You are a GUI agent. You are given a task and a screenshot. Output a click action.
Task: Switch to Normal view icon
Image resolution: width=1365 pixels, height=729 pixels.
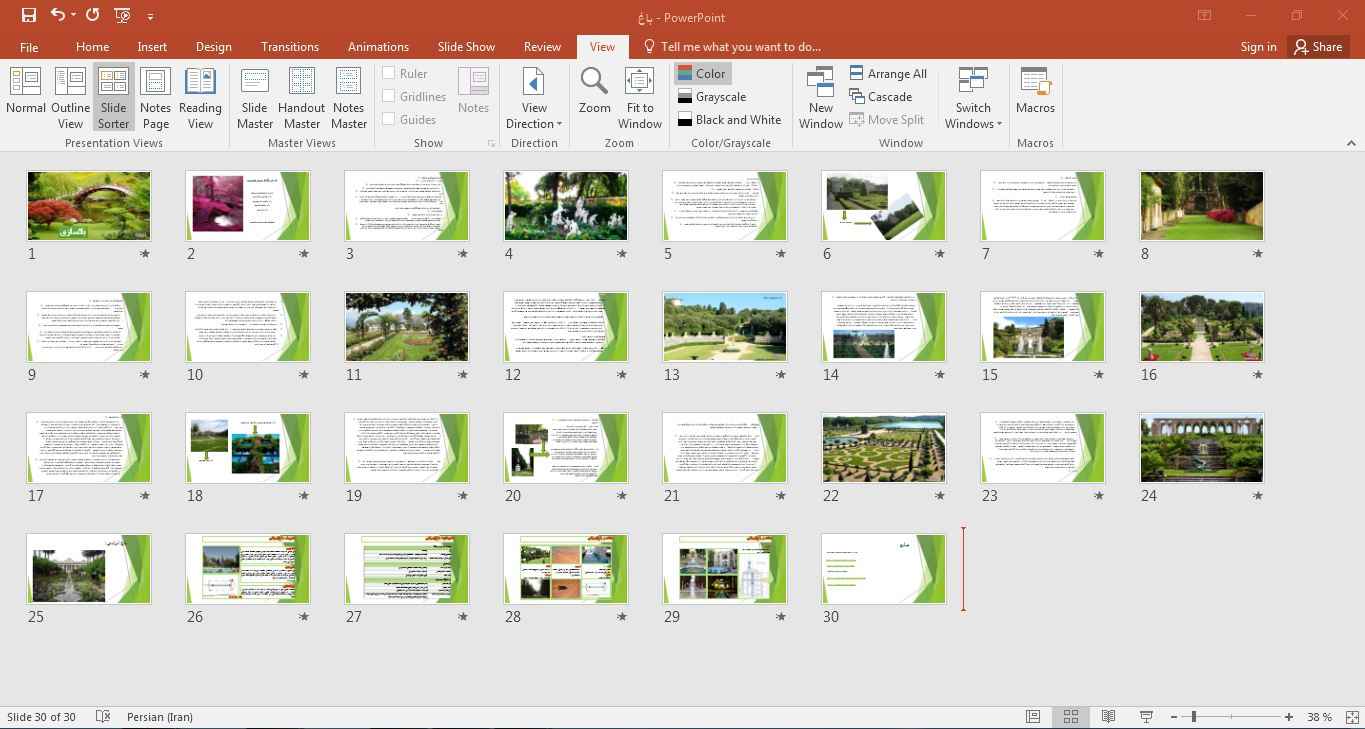25,83
